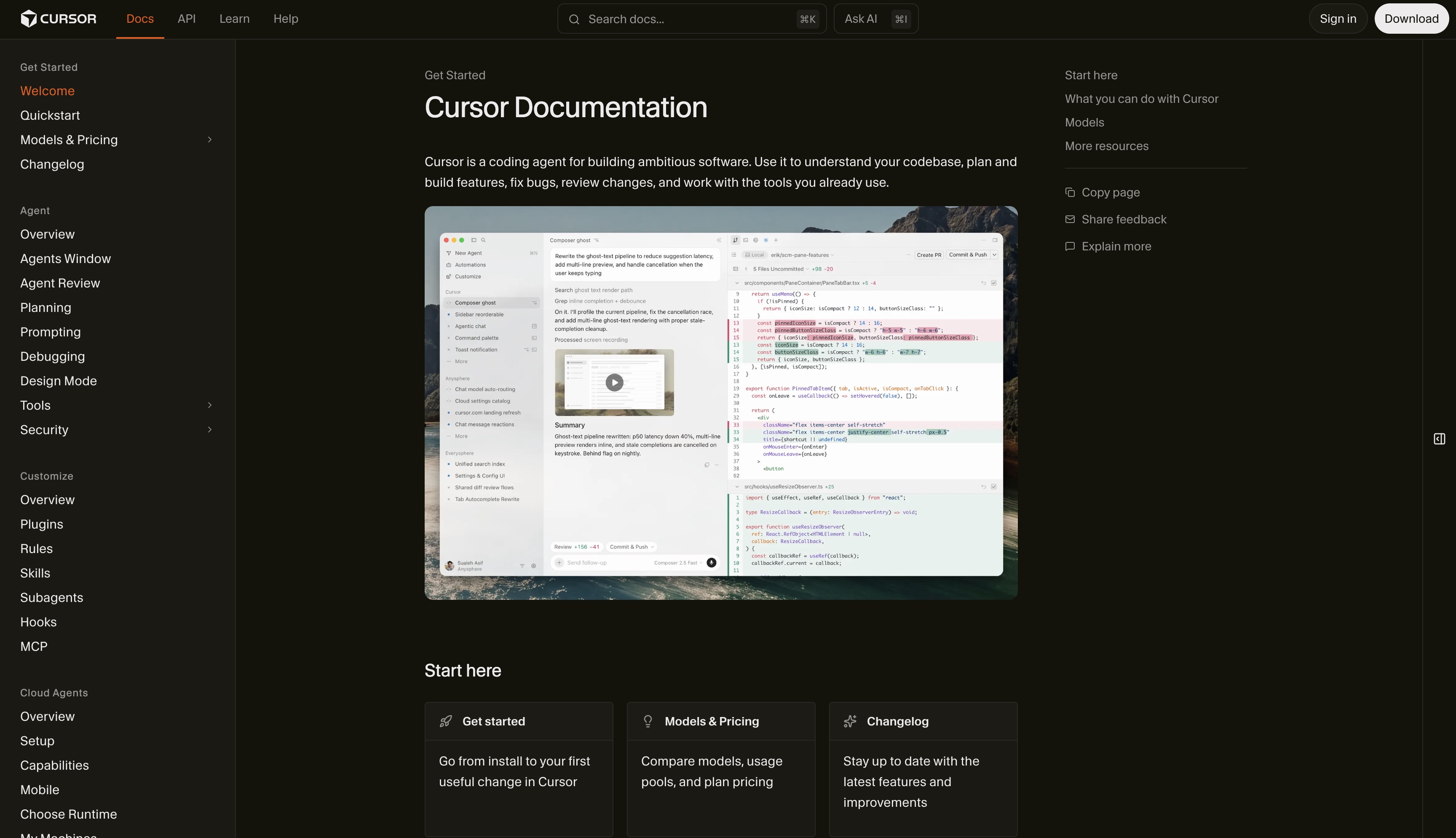Open the Plugins page under Customize
Screen dimensions: 1456x838
tap(41, 524)
